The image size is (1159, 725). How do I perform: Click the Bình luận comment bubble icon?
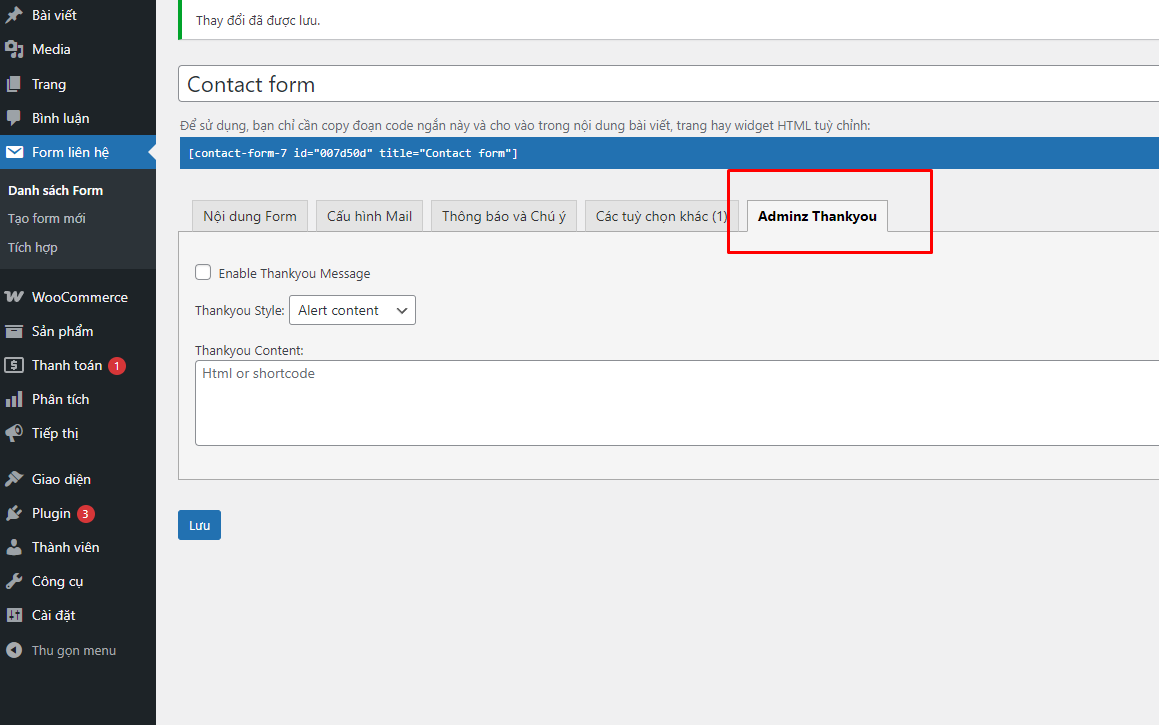point(14,118)
